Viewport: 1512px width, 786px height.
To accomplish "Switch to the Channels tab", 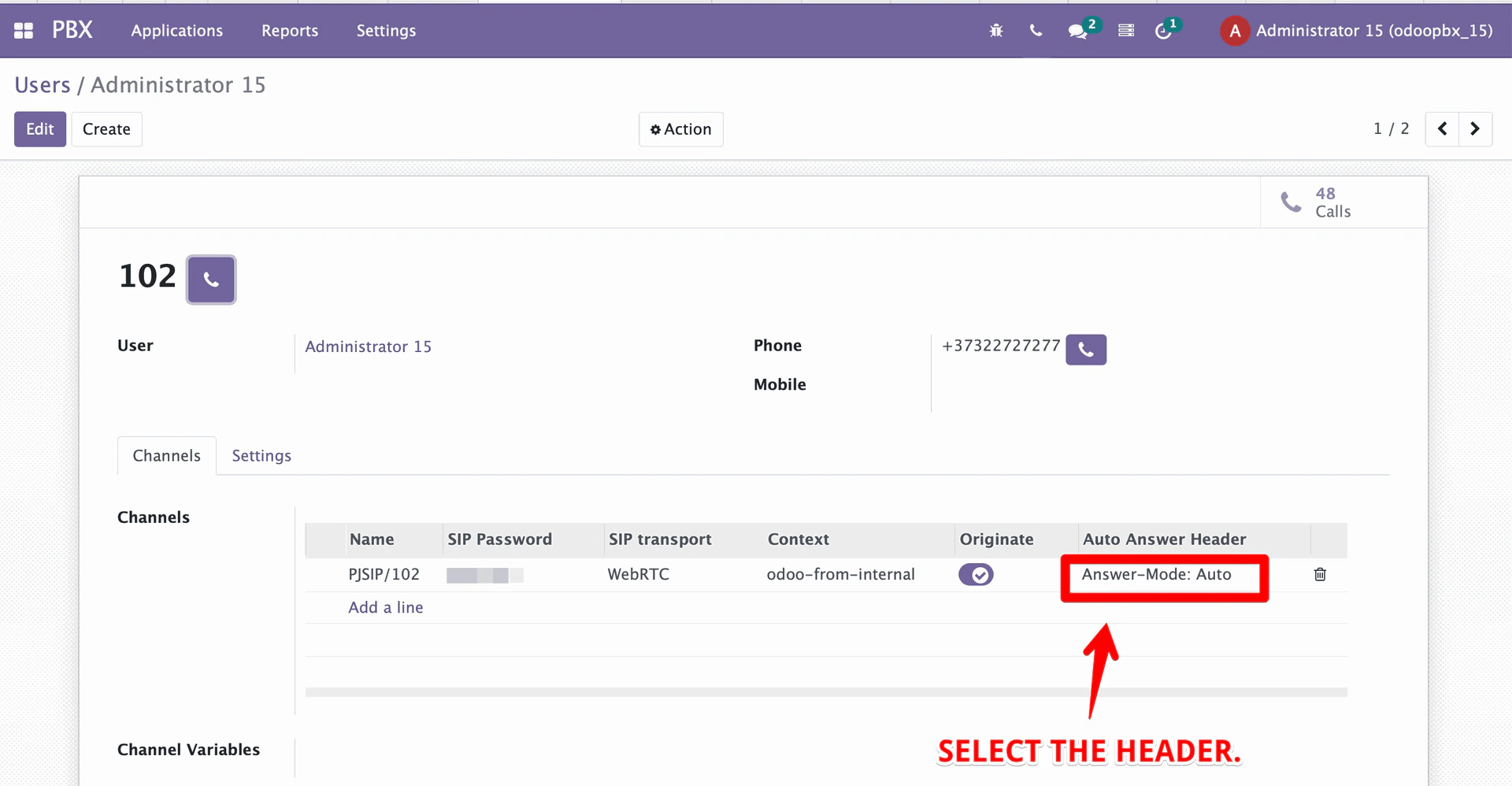I will click(167, 456).
